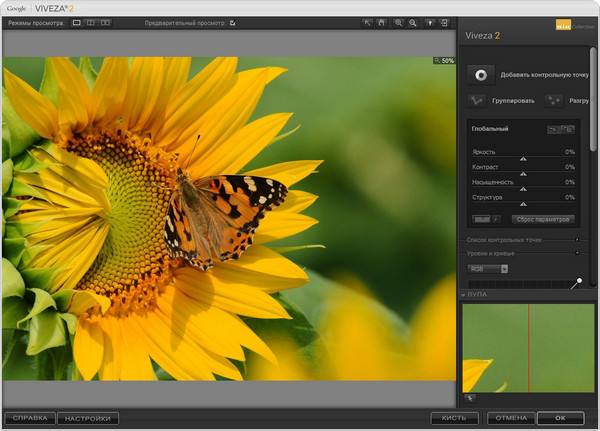Click the pin icon below the loupe

[x=470, y=397]
